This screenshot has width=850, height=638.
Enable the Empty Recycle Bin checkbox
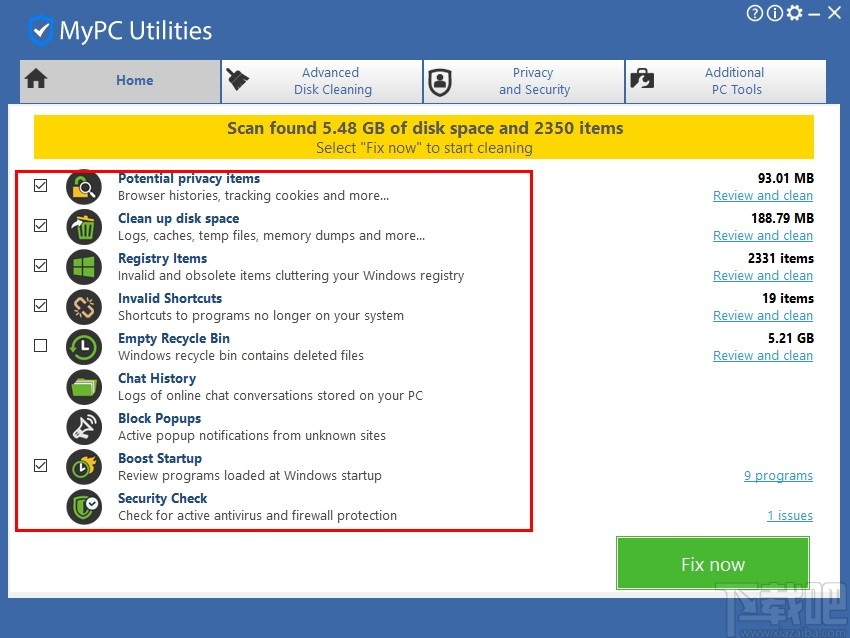coord(40,346)
